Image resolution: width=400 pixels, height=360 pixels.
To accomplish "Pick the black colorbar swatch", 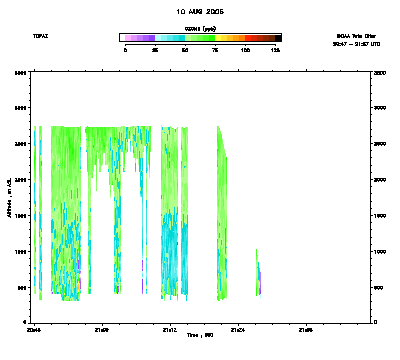I will click(x=278, y=38).
